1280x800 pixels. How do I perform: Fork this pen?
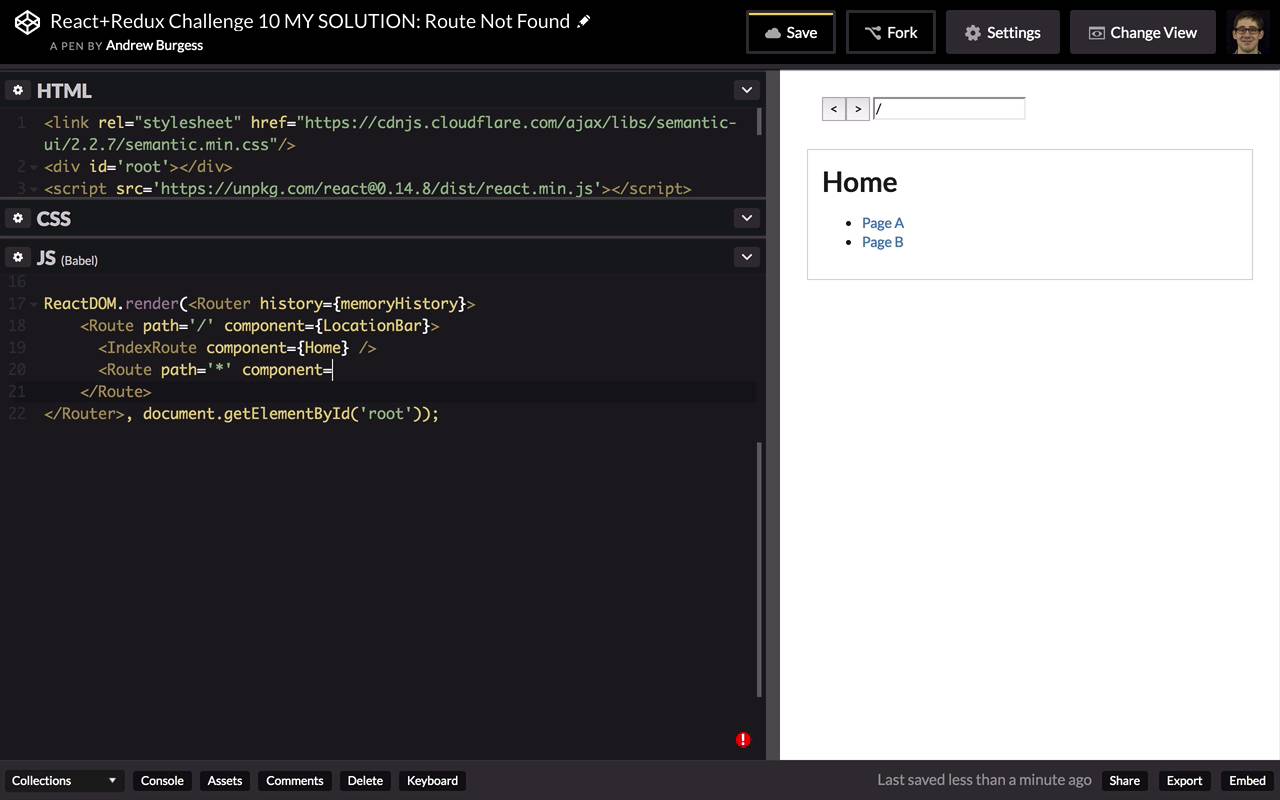(x=891, y=32)
